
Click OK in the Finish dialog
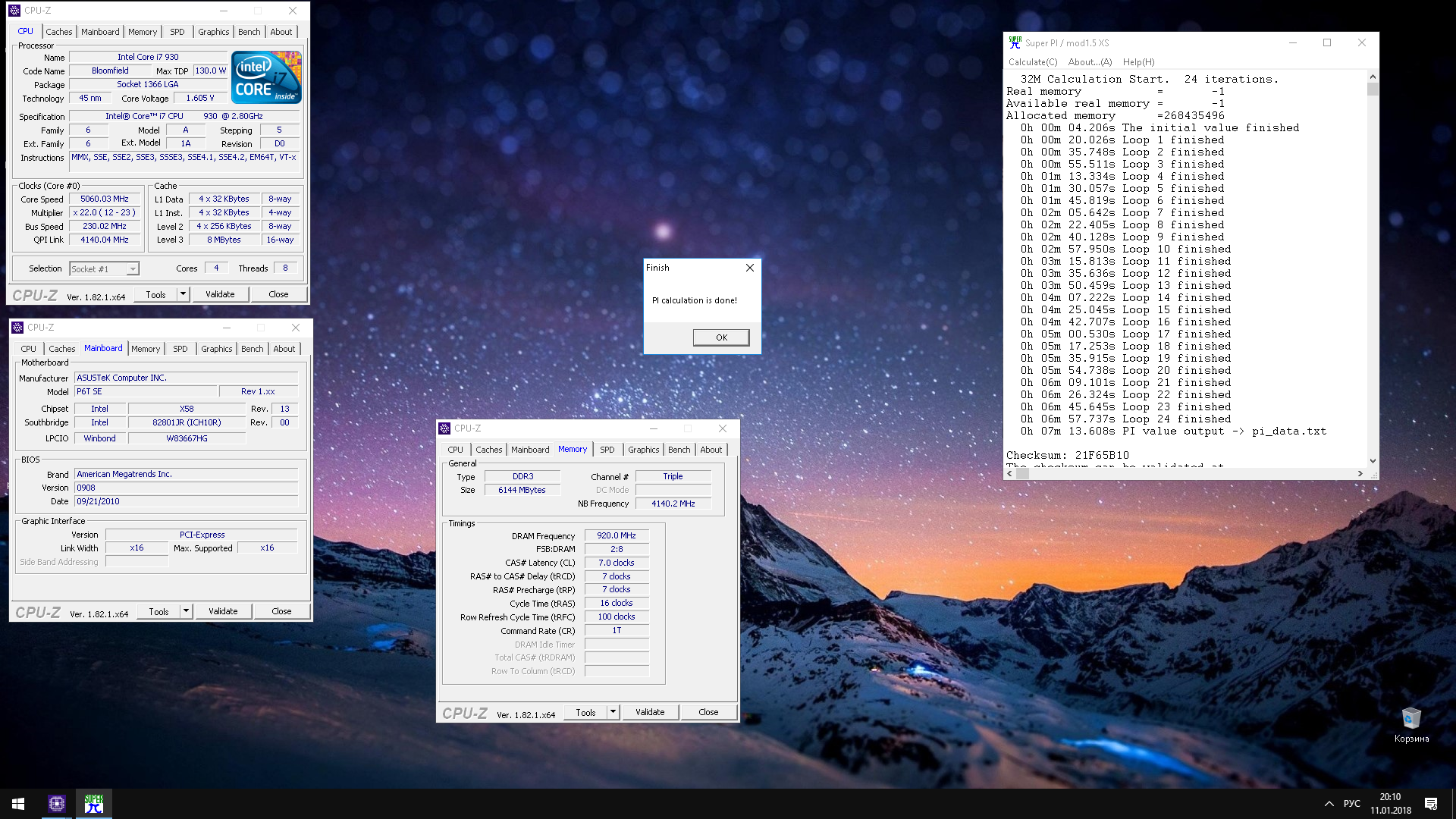tap(721, 337)
